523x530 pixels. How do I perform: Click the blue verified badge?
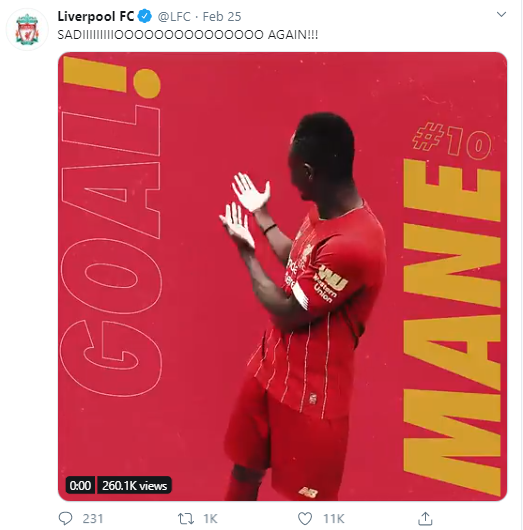click(x=145, y=16)
